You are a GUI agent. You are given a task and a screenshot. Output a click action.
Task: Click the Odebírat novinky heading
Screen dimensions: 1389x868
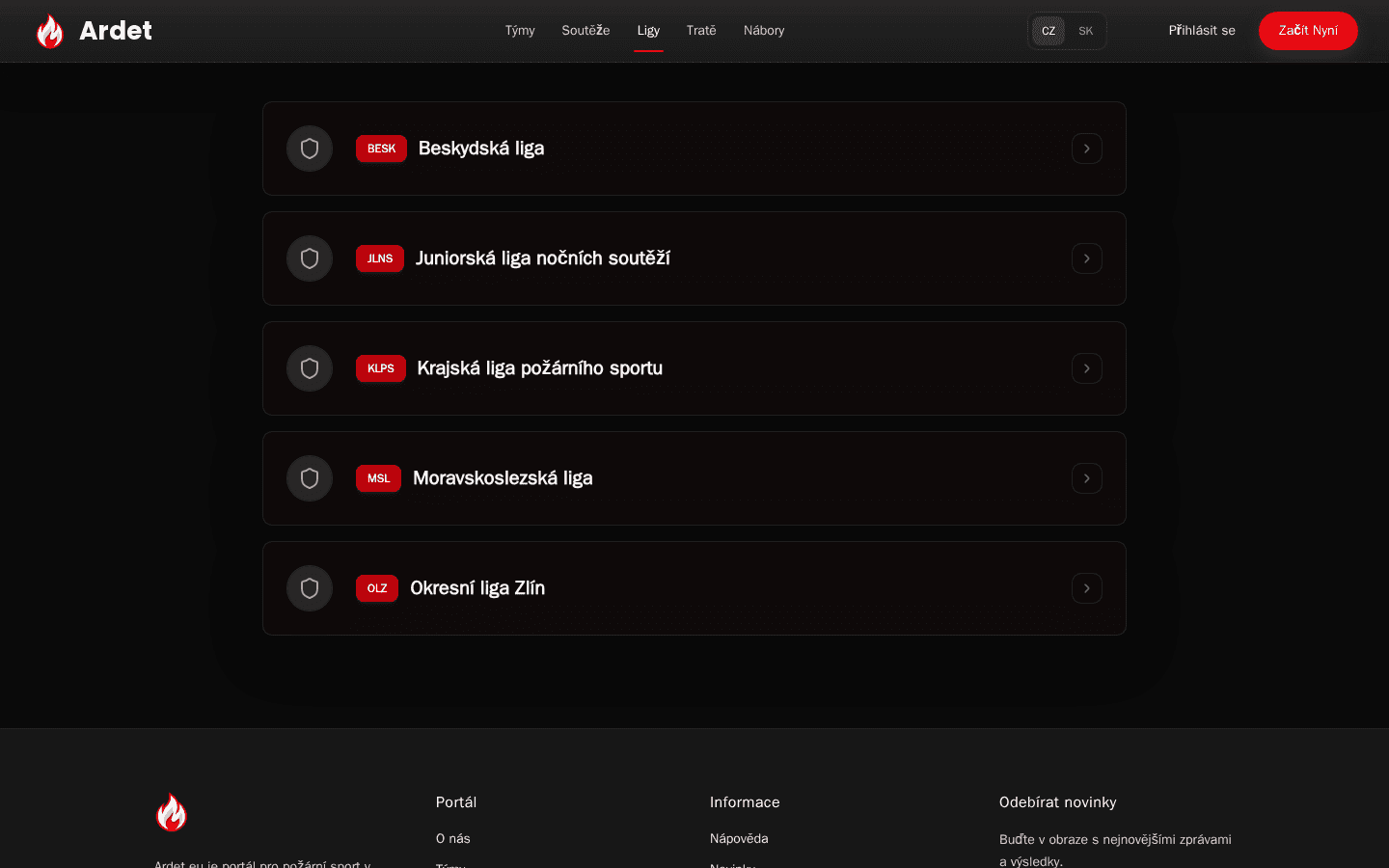[1058, 802]
